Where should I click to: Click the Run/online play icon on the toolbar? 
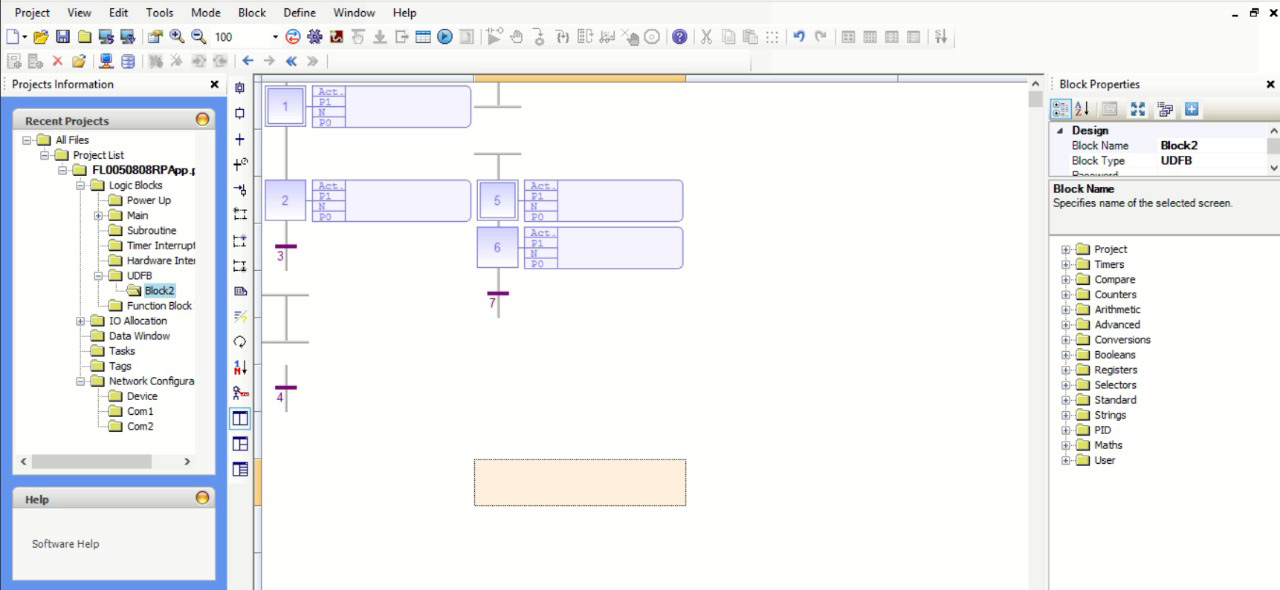(x=445, y=37)
